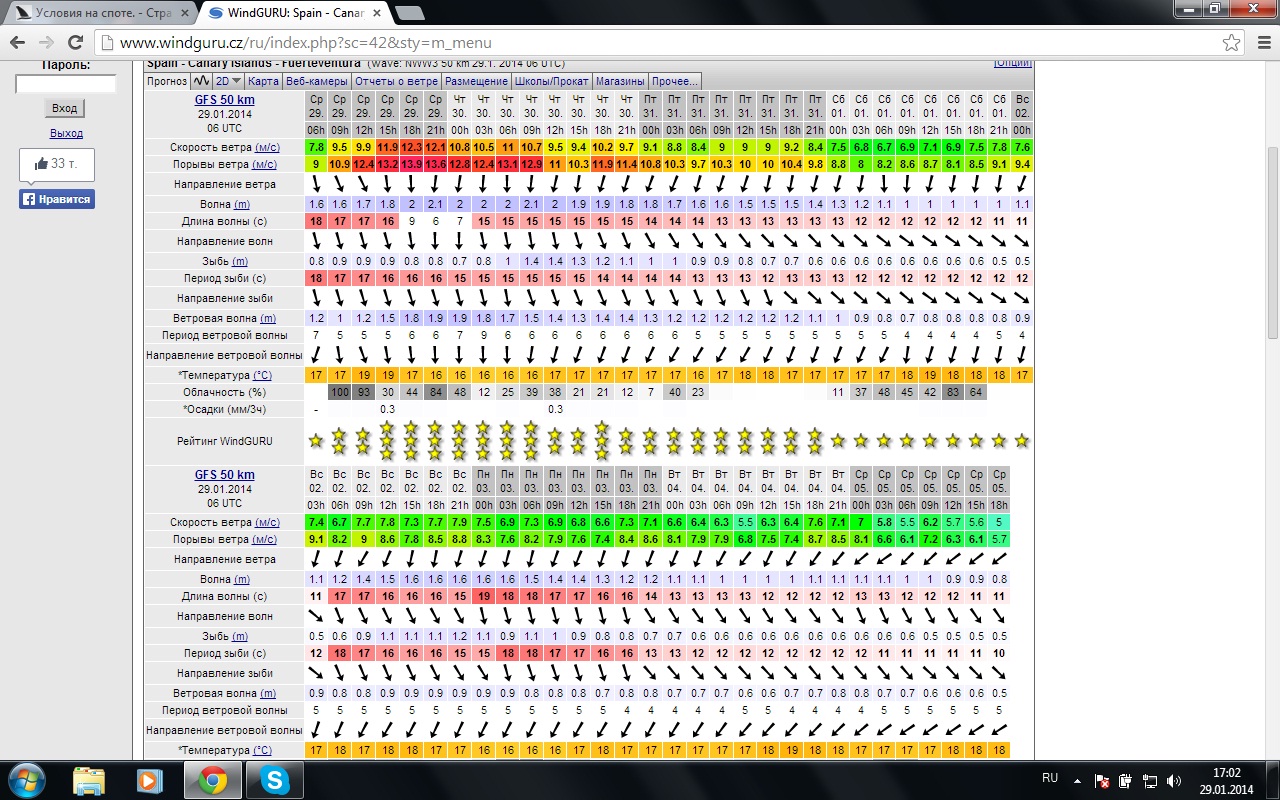1280x800 pixels.
Task: Switch to Google Chrome in the taskbar
Action: pos(212,780)
